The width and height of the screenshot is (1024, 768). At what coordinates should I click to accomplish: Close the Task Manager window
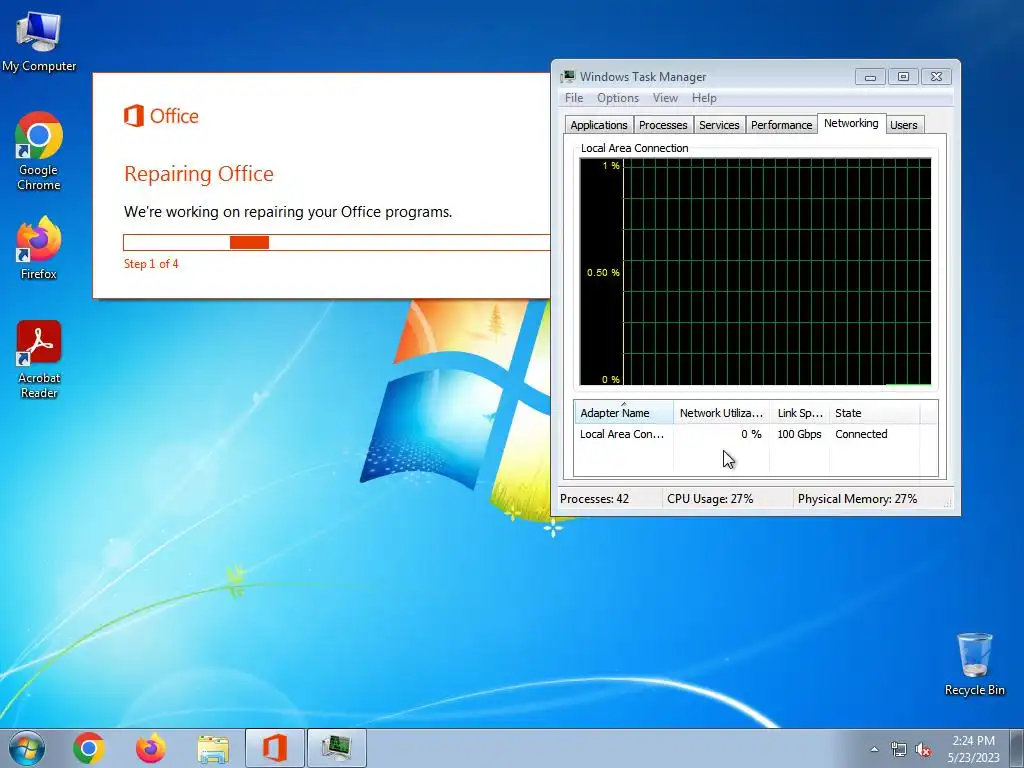click(x=936, y=77)
